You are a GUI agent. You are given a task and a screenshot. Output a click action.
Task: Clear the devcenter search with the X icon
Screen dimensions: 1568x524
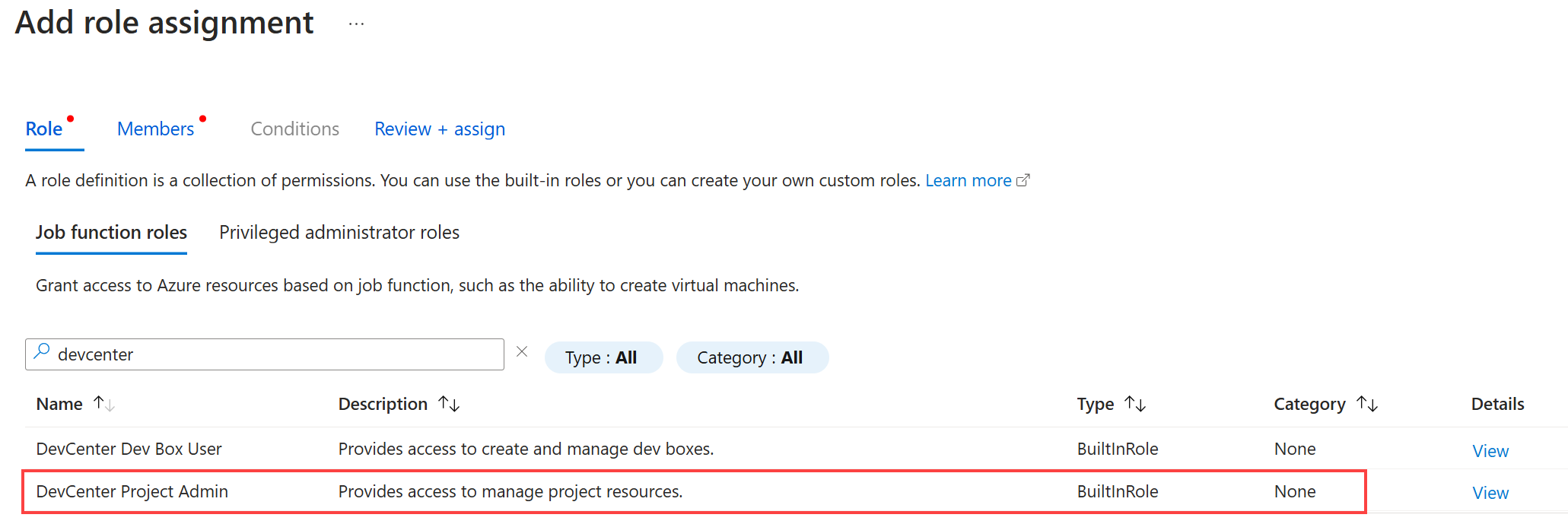(522, 351)
